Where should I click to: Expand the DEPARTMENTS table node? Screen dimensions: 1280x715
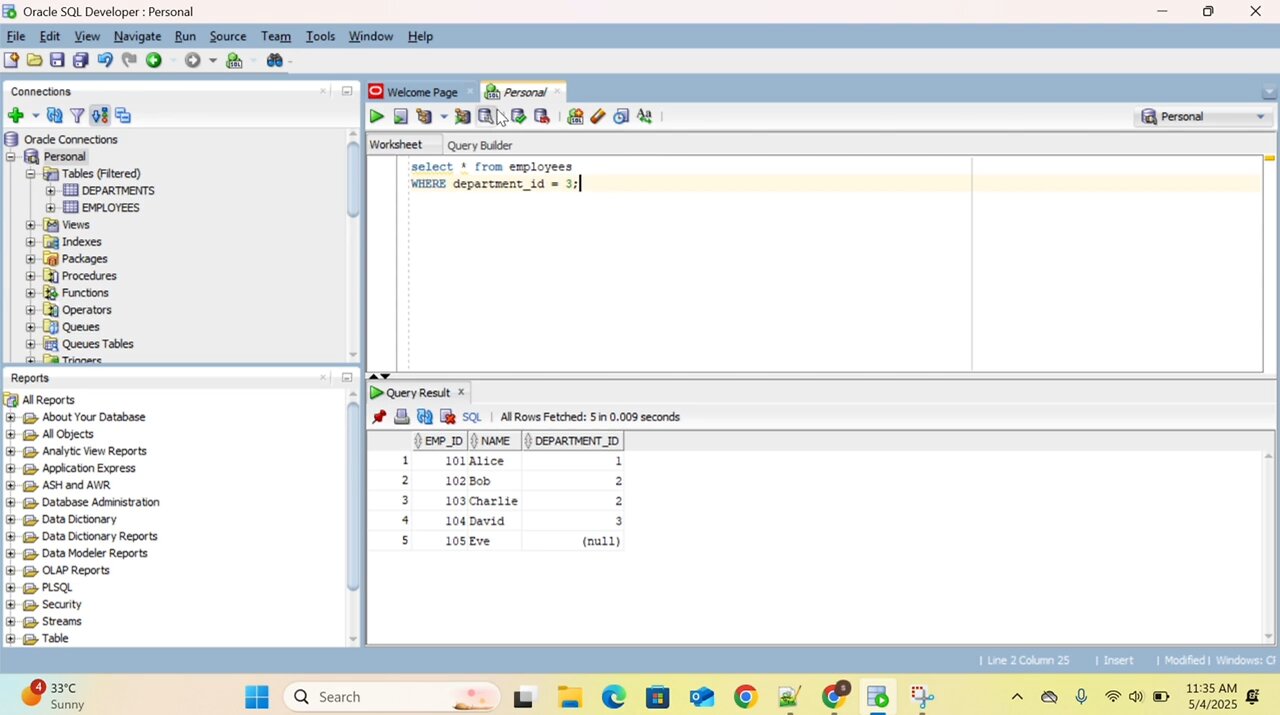tap(50, 191)
